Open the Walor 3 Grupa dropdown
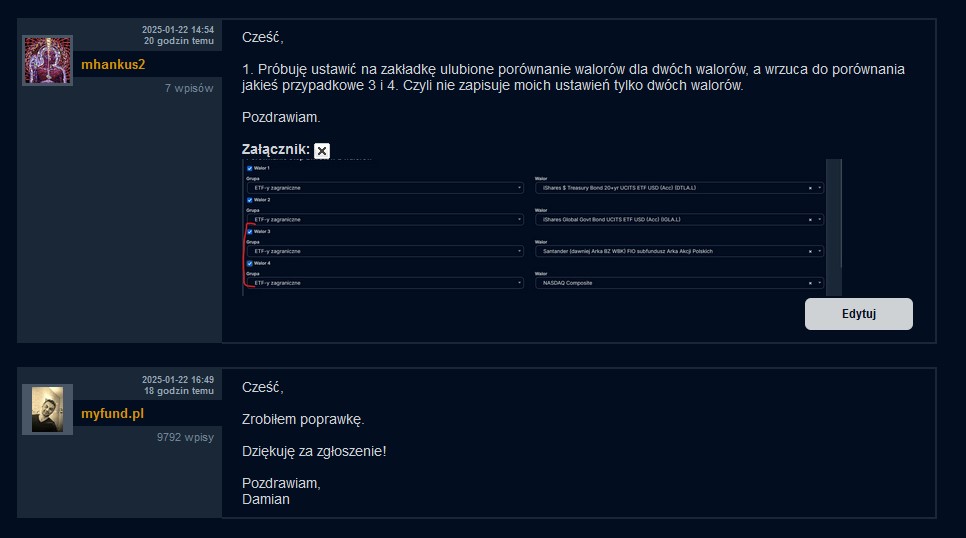The image size is (966, 538). point(385,251)
